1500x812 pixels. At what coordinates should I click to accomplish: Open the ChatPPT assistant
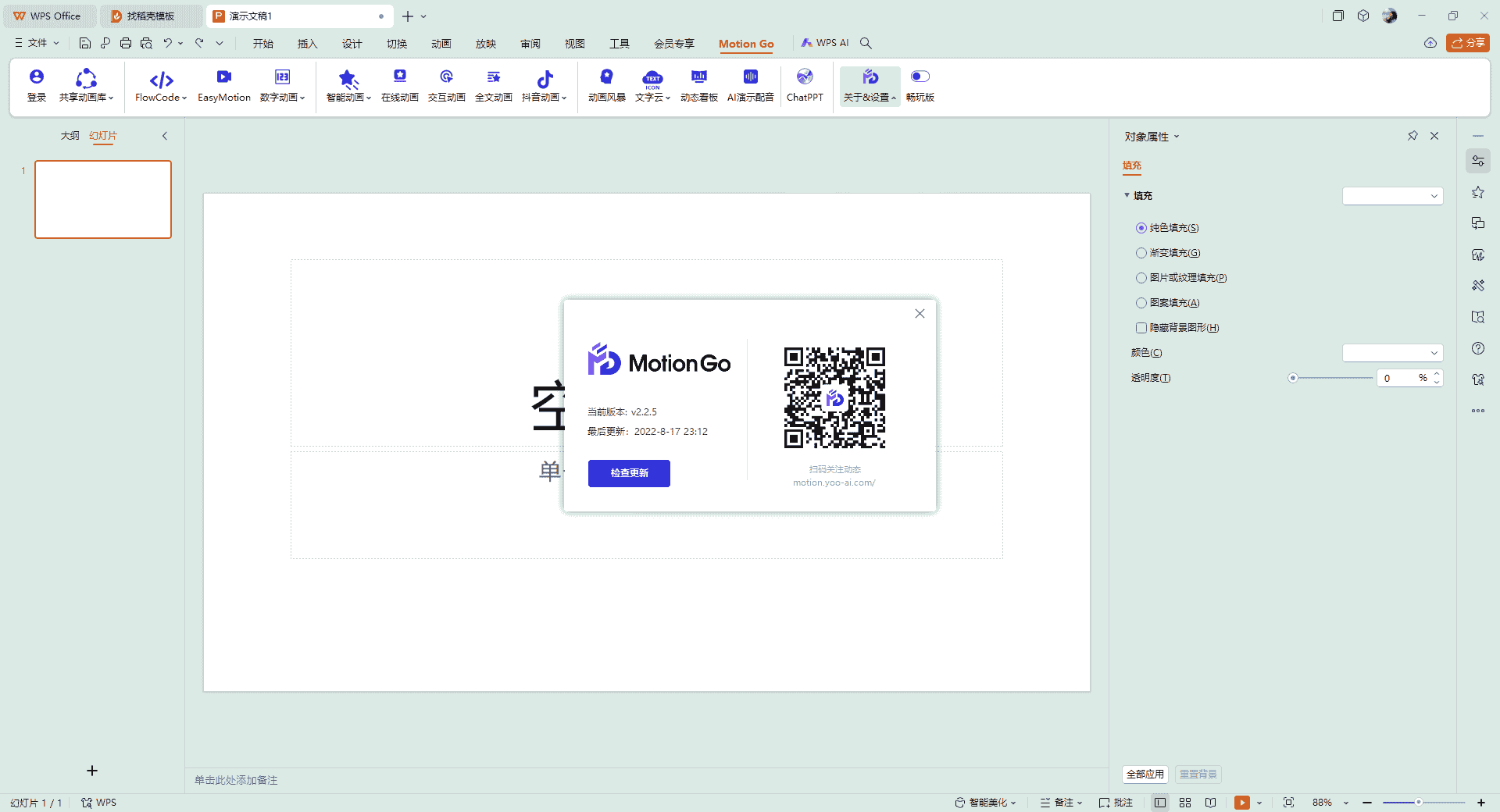point(805,86)
